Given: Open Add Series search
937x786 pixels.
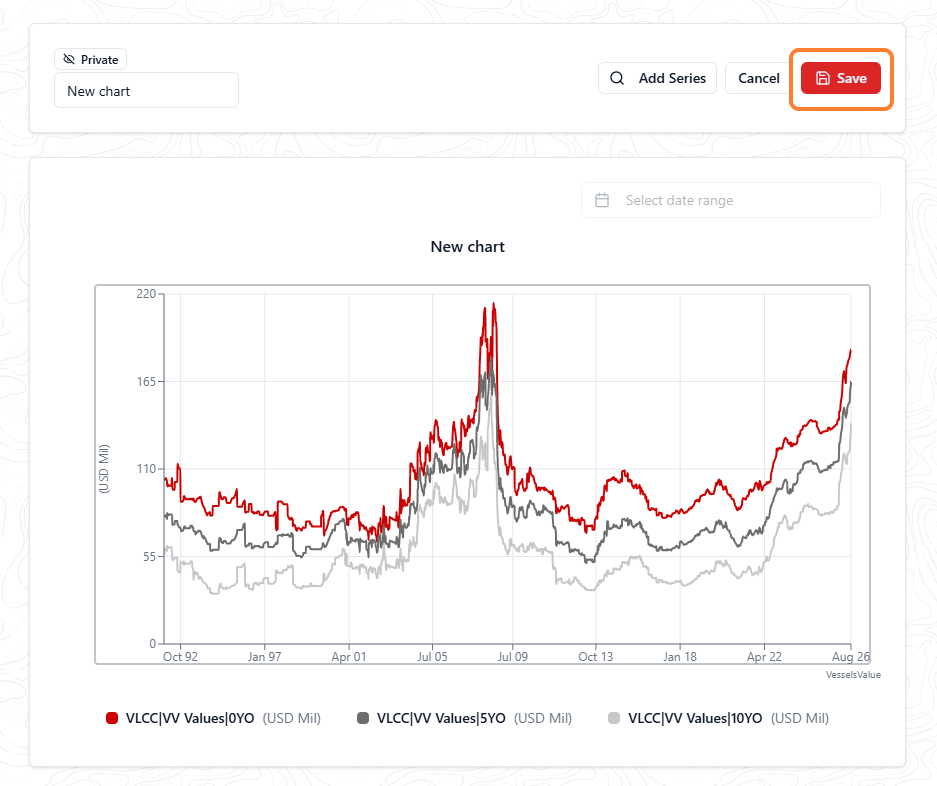Looking at the screenshot, I should (657, 78).
